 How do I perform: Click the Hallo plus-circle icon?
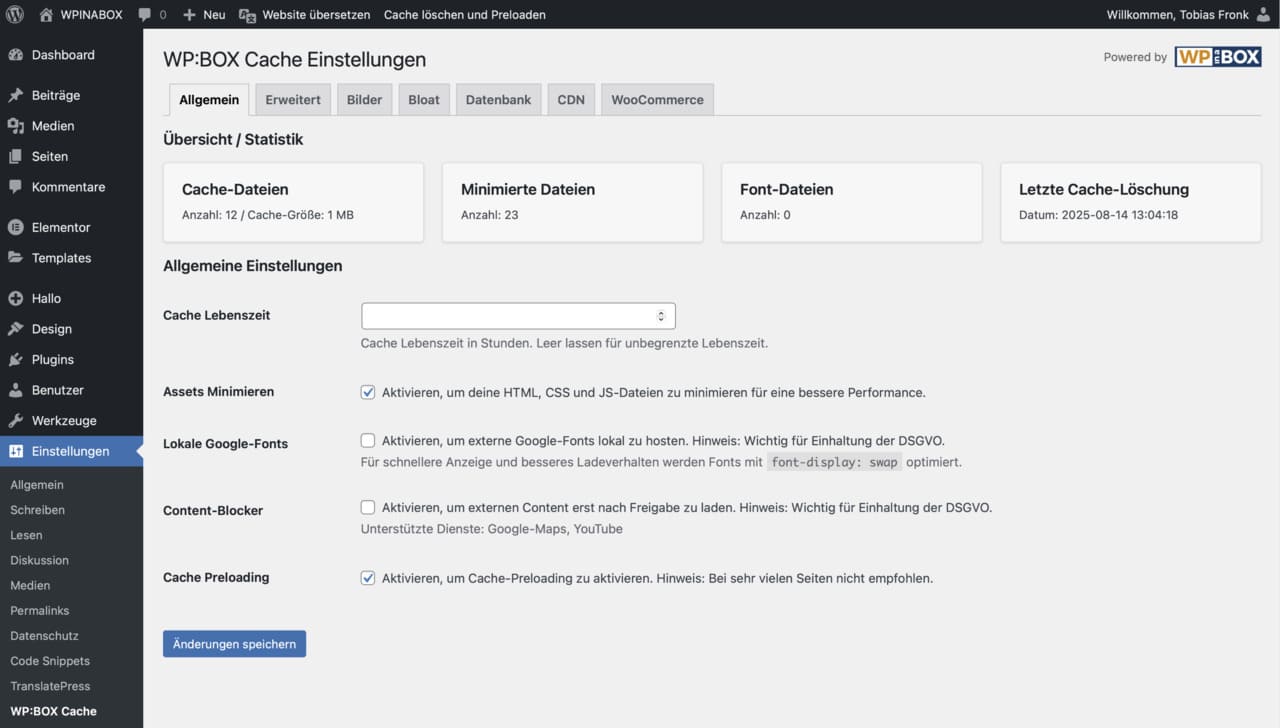click(15, 298)
